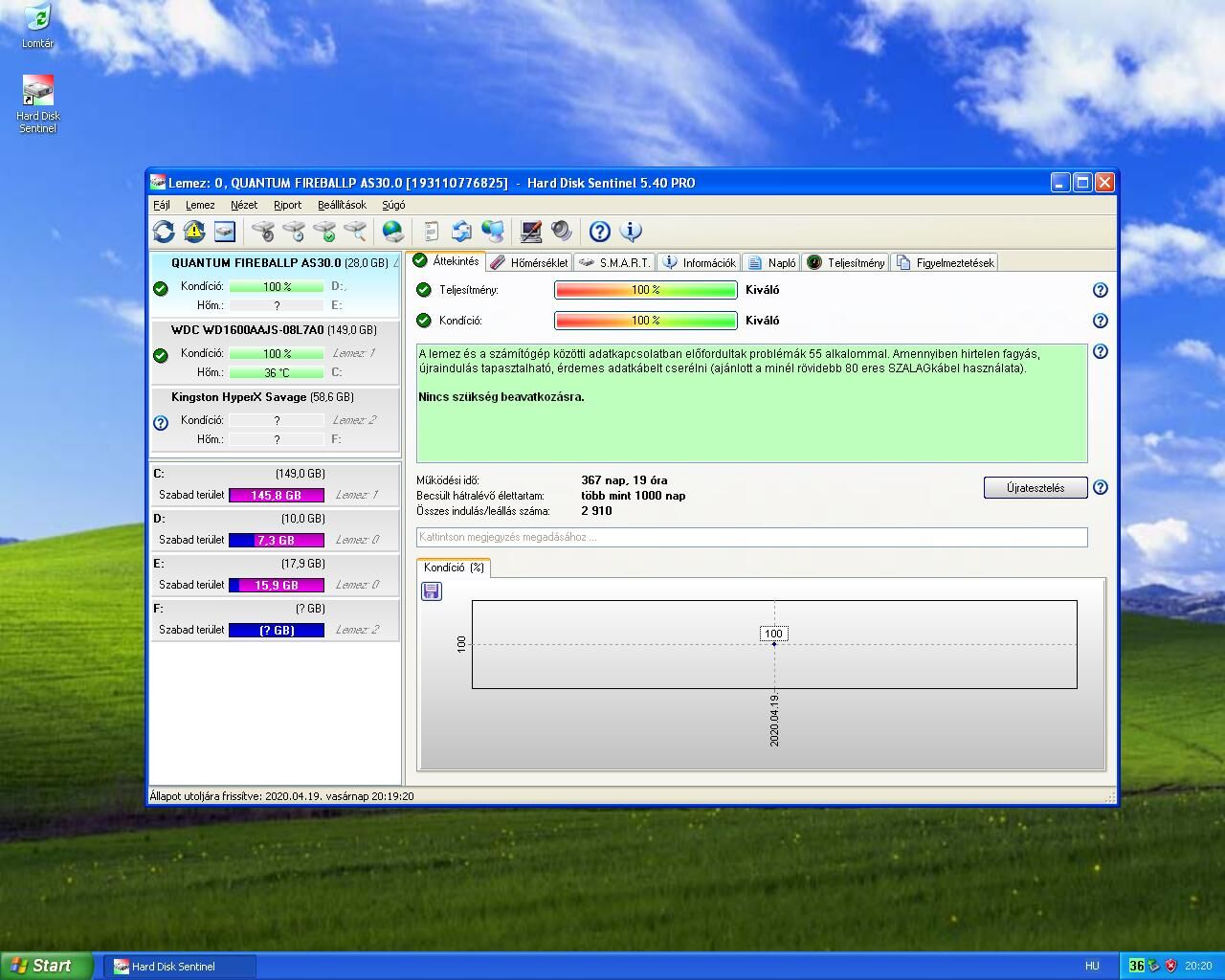Click the HU language indicator

click(1092, 967)
